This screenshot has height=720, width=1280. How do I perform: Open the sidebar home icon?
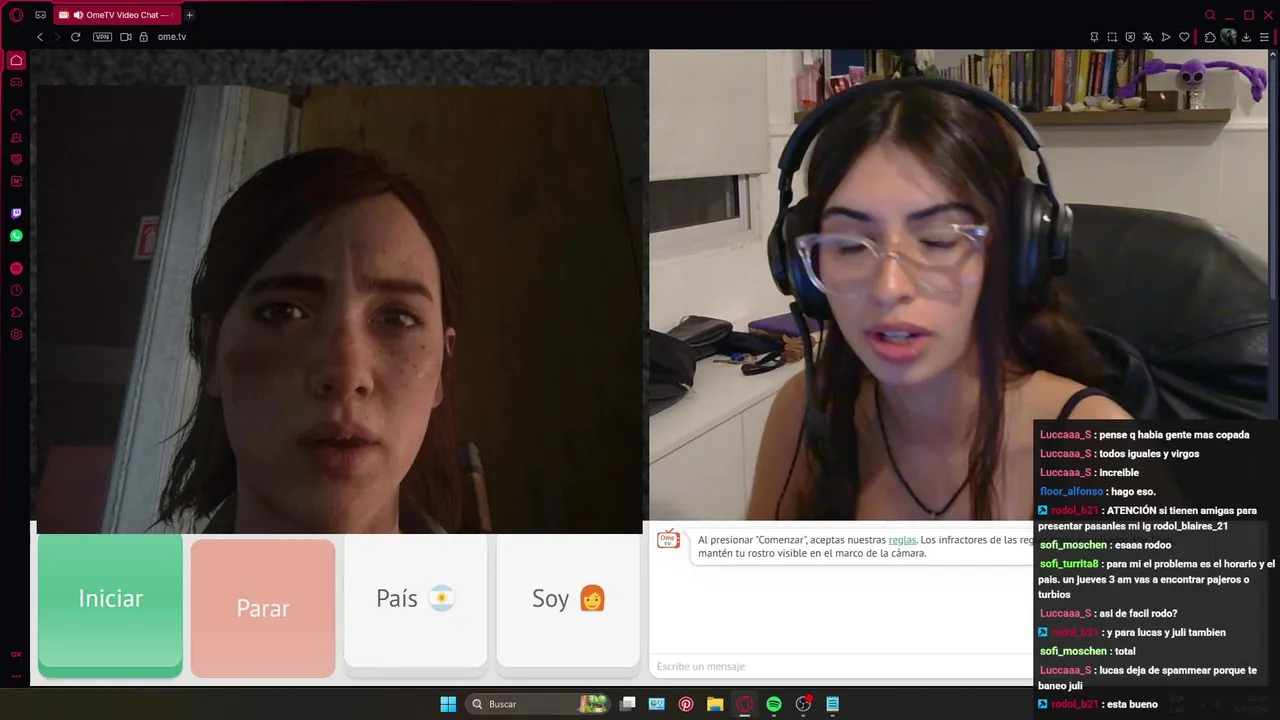point(16,60)
